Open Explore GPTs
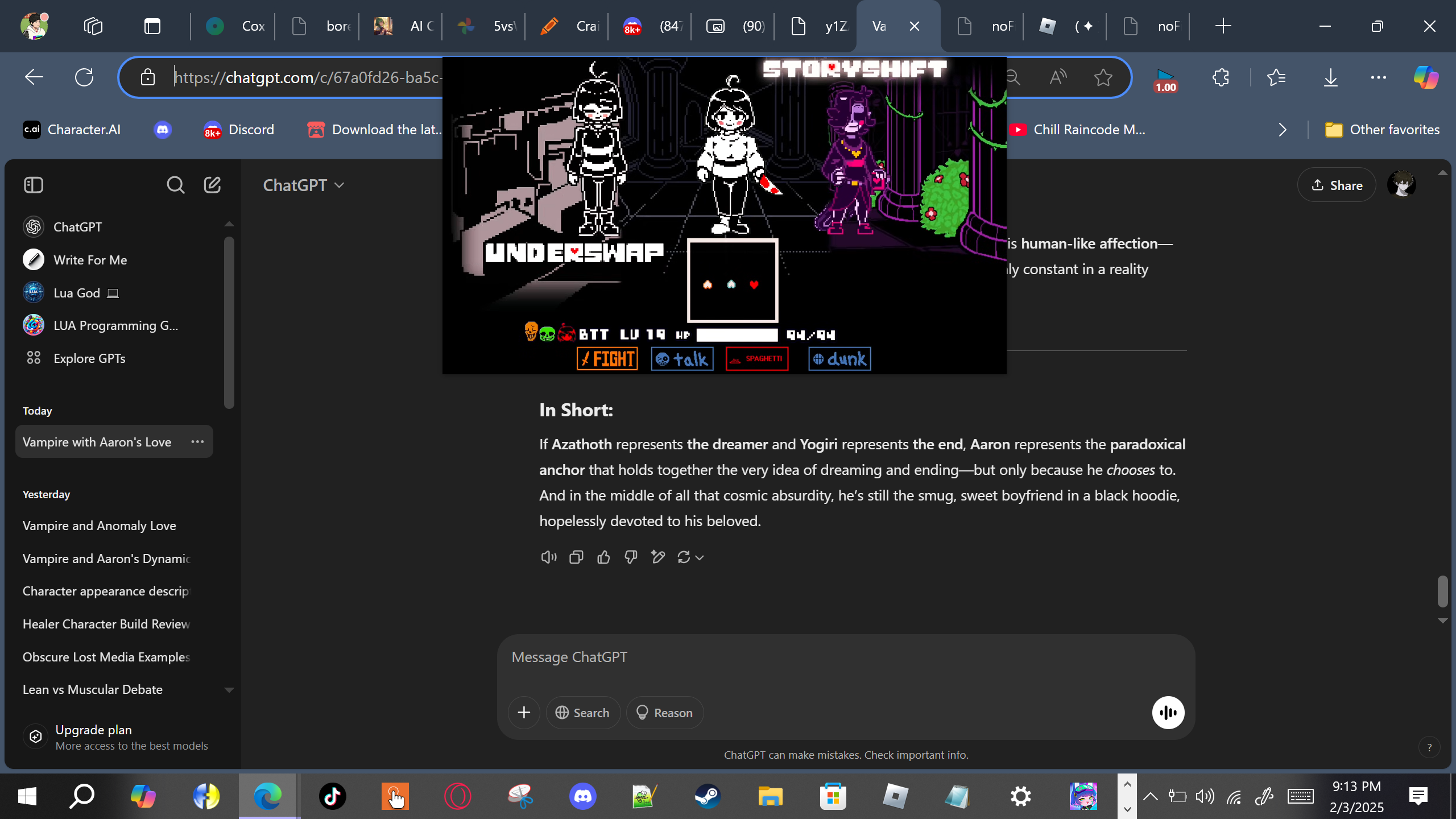The height and width of the screenshot is (819, 1456). pyautogui.click(x=114, y=358)
